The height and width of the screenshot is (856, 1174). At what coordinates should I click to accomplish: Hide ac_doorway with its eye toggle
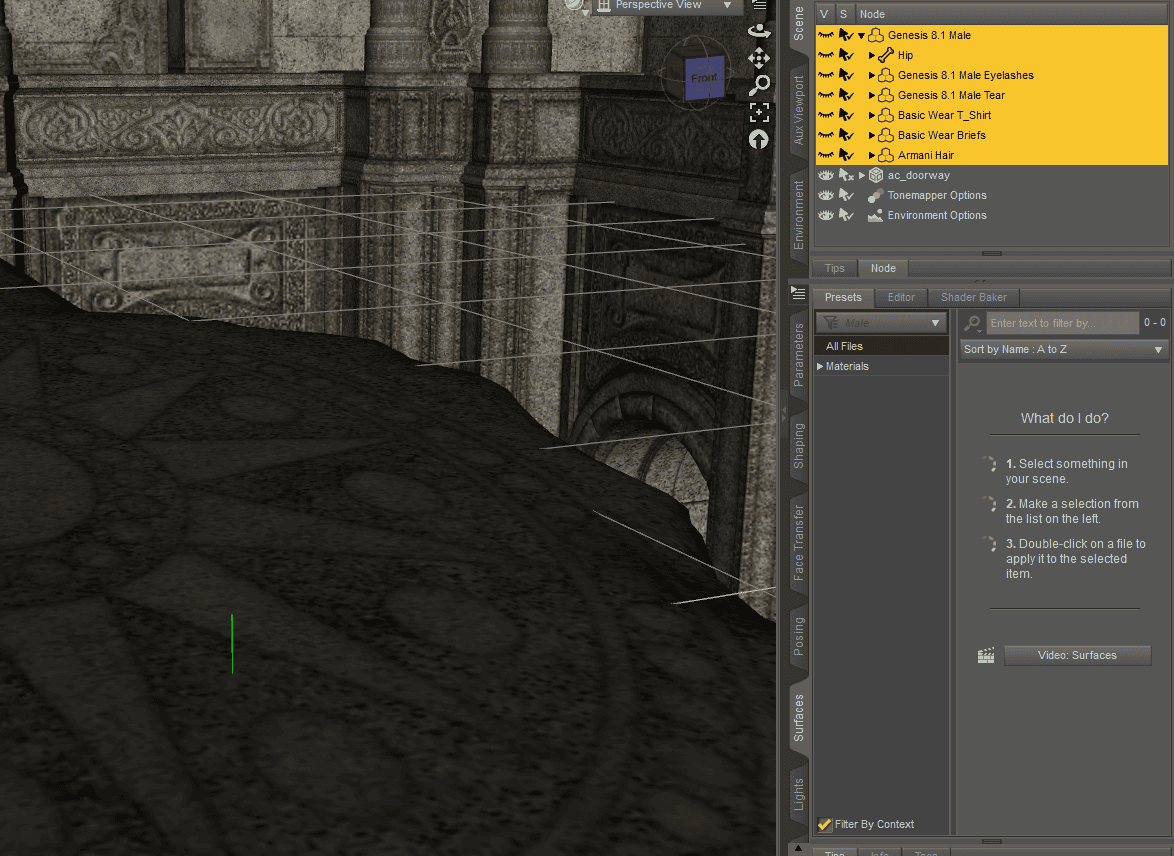825,175
